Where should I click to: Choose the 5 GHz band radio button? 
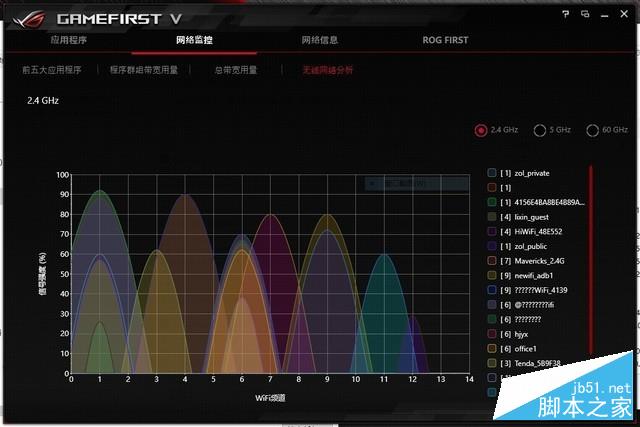click(540, 130)
